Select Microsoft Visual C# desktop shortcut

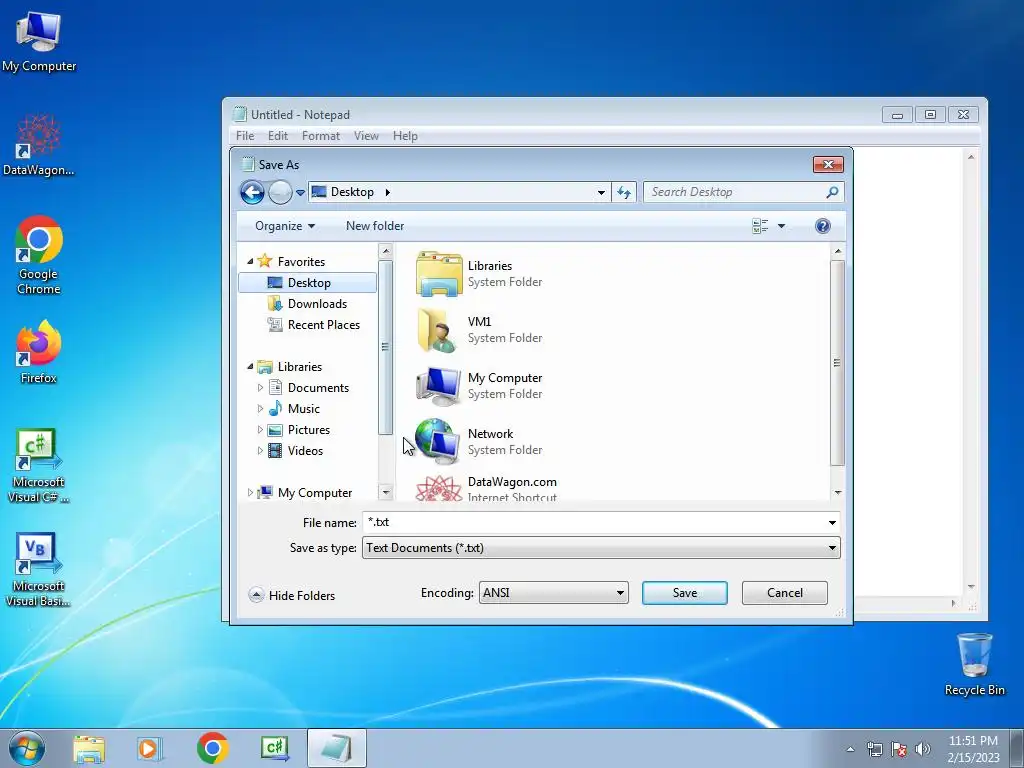point(39,466)
